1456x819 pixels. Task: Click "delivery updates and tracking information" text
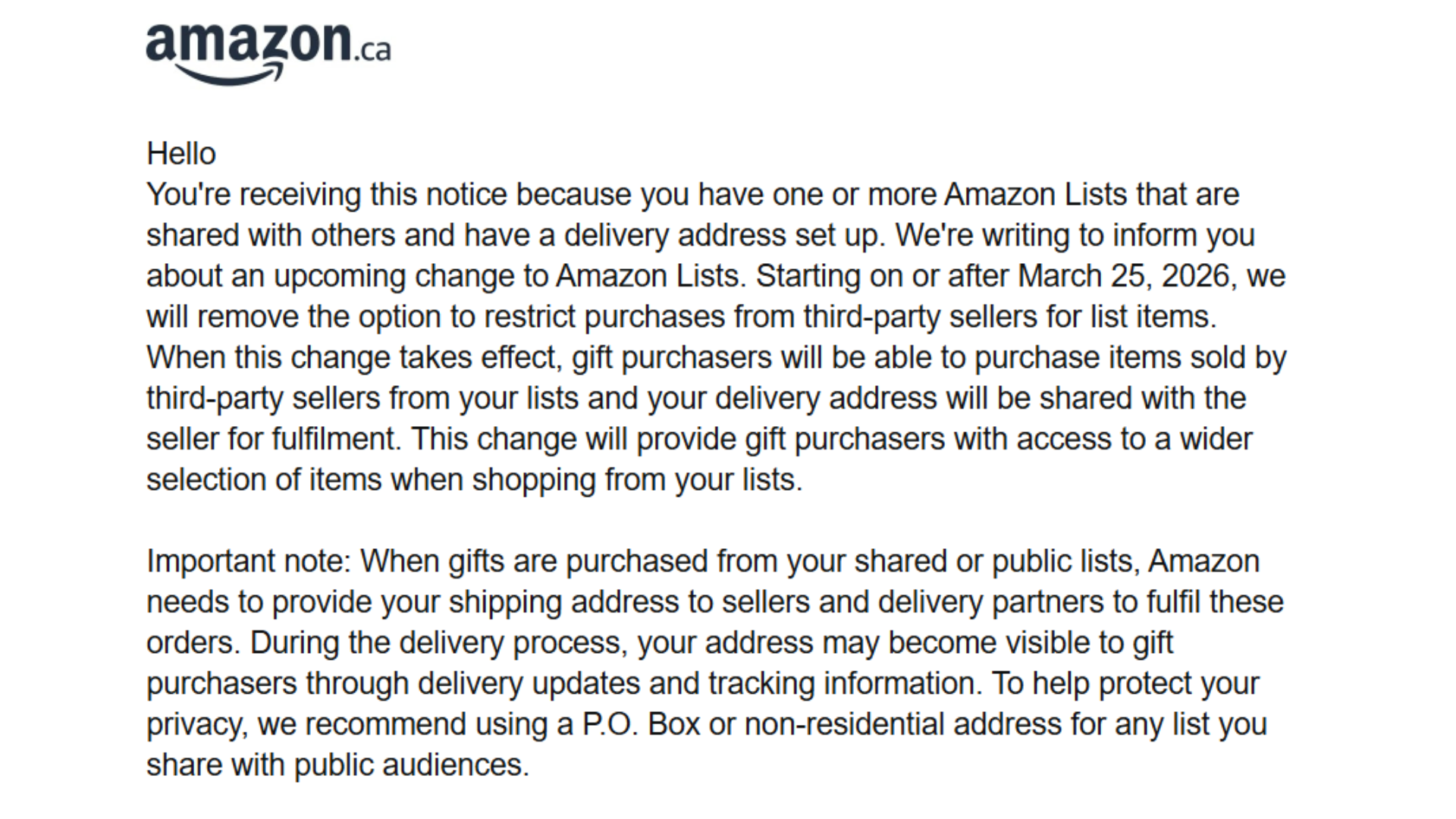point(699,684)
